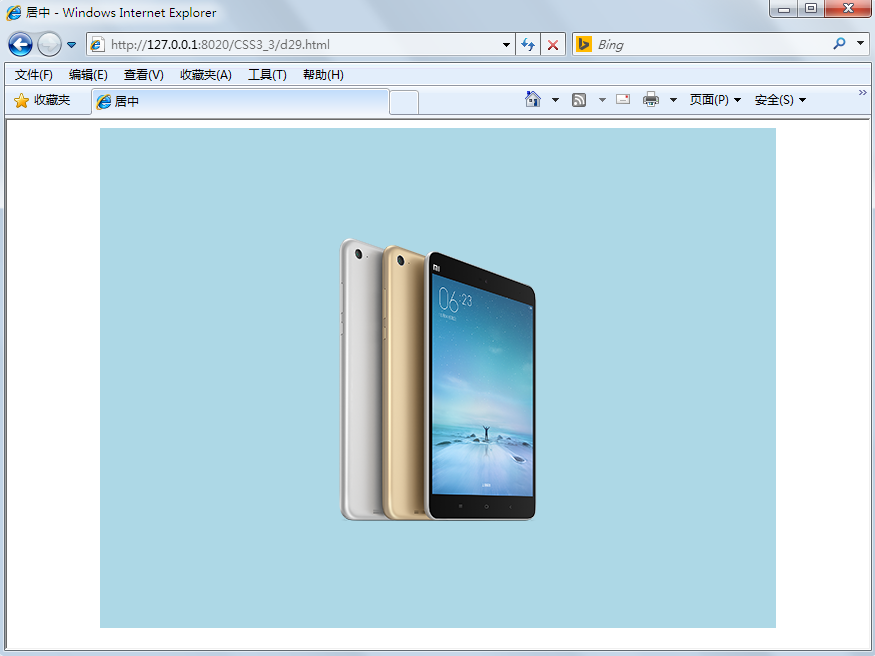Click the Bing logo icon
875x656 pixels.
[x=584, y=44]
